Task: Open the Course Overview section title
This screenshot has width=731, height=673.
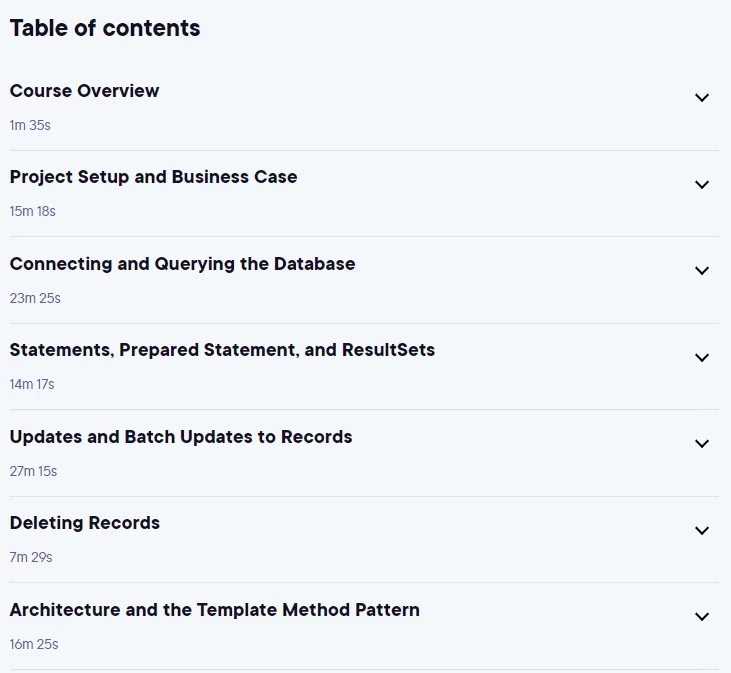Action: (84, 90)
